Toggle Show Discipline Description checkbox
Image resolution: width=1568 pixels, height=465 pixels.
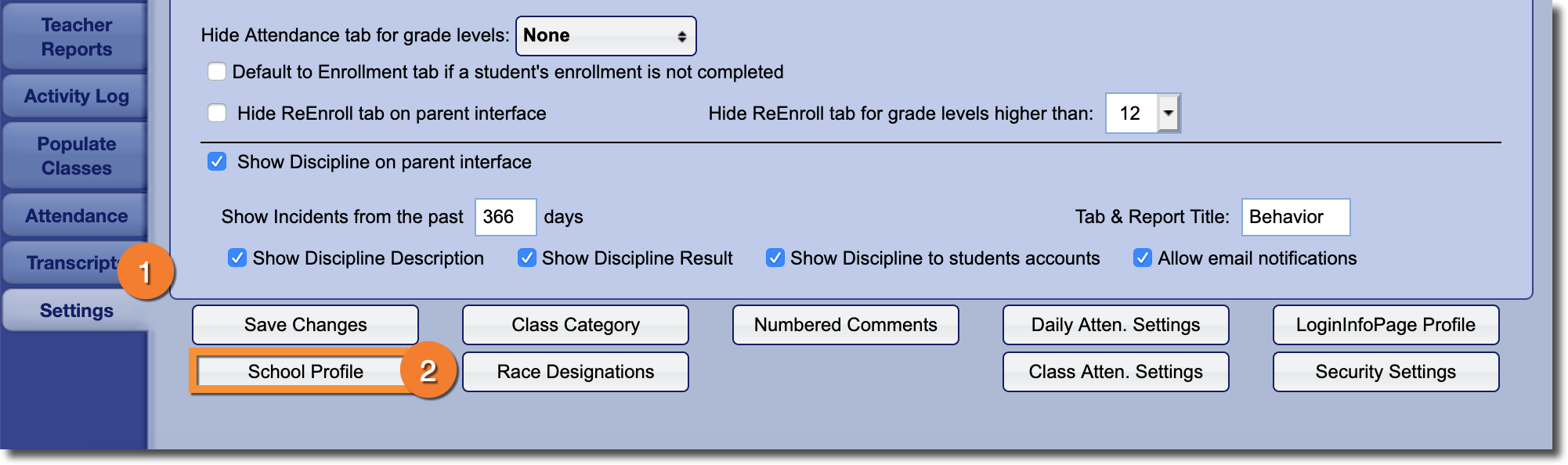click(x=237, y=258)
